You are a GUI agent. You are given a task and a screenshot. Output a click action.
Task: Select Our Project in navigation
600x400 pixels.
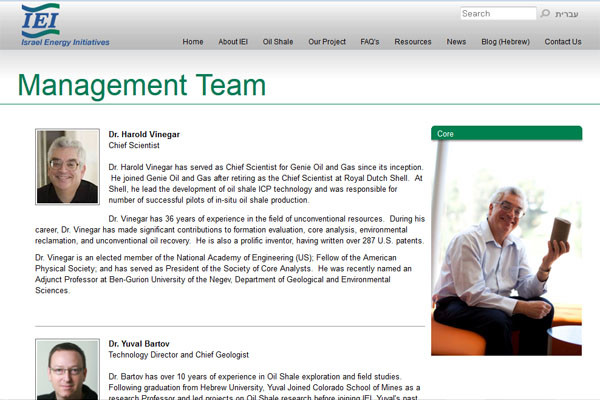click(327, 42)
